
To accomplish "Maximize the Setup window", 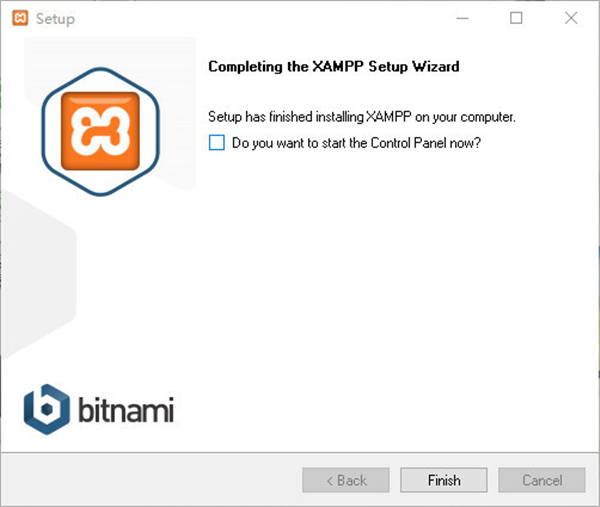I will (x=516, y=18).
